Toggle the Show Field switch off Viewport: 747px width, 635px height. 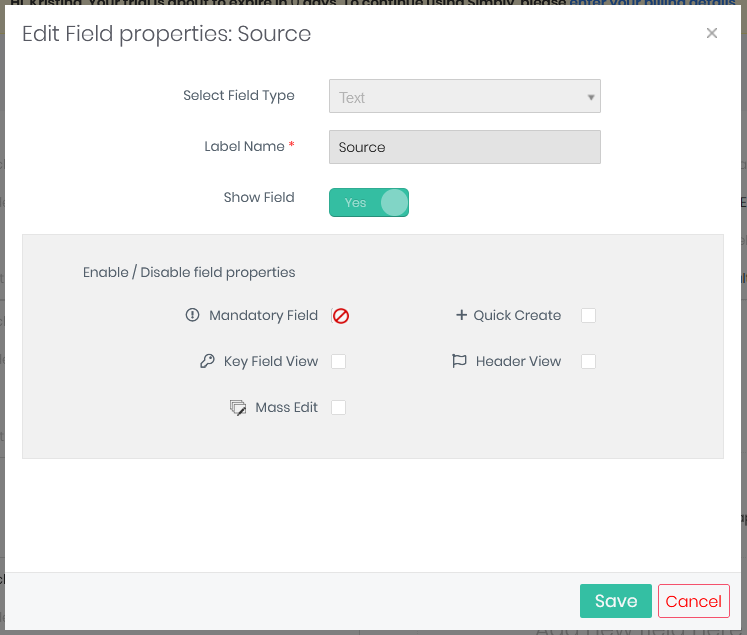(369, 203)
